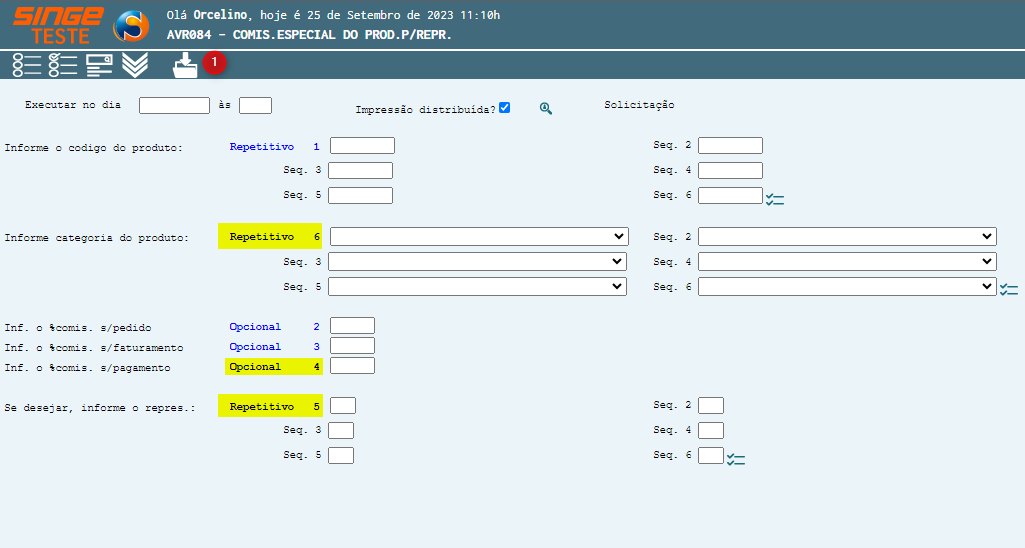This screenshot has width=1025, height=548.
Task: Expand the category Seq. 2 dropdown
Action: pyautogui.click(x=846, y=237)
